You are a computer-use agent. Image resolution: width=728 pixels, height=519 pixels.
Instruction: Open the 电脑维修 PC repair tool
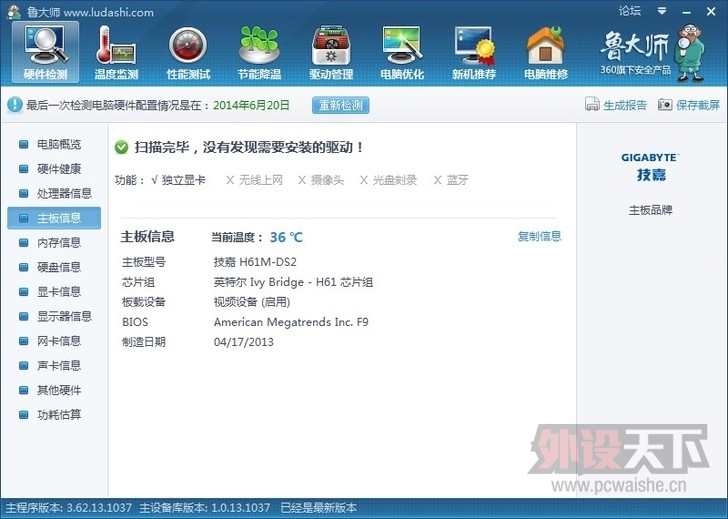tap(546, 52)
